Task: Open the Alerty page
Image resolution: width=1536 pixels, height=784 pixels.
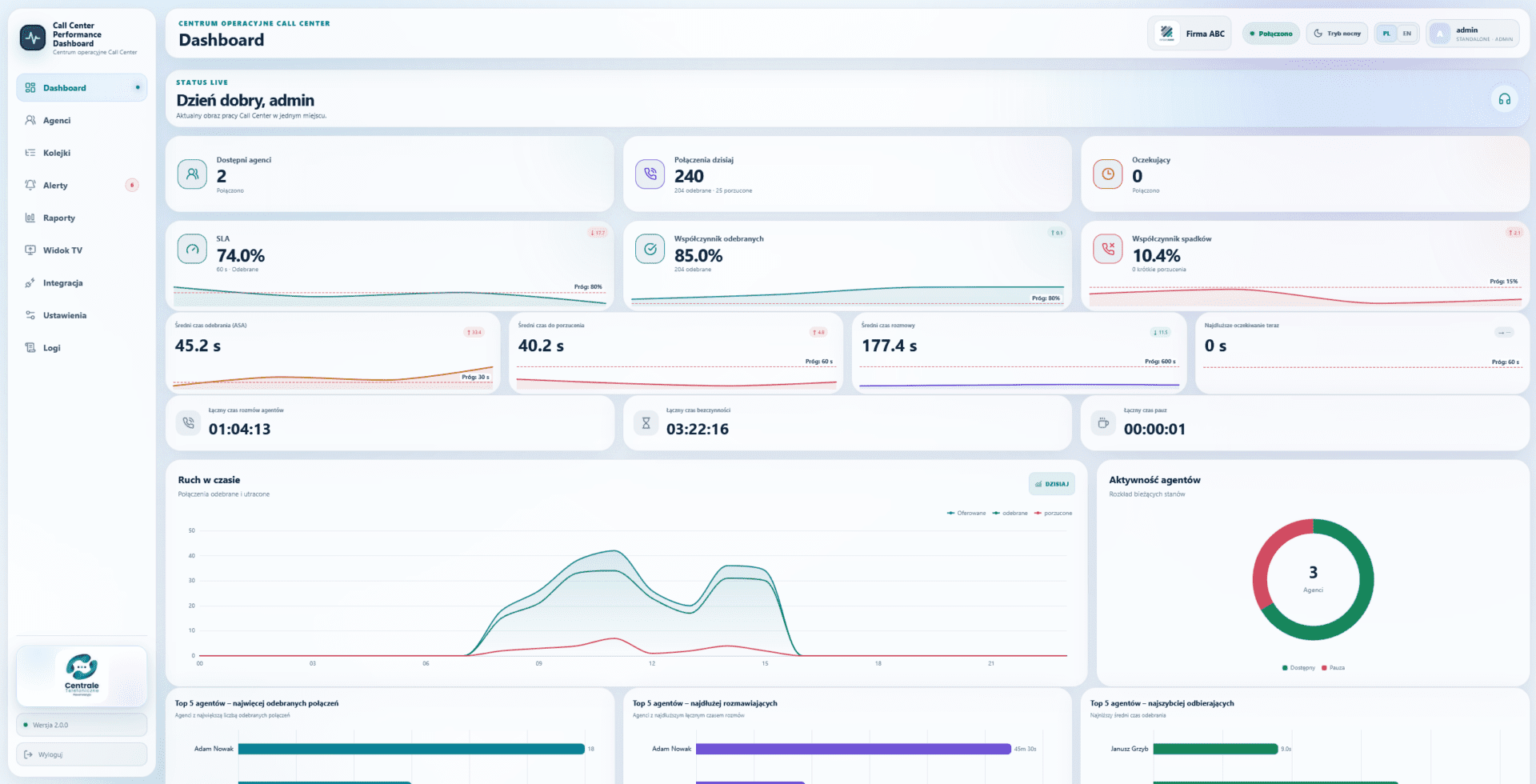Action: (x=82, y=186)
